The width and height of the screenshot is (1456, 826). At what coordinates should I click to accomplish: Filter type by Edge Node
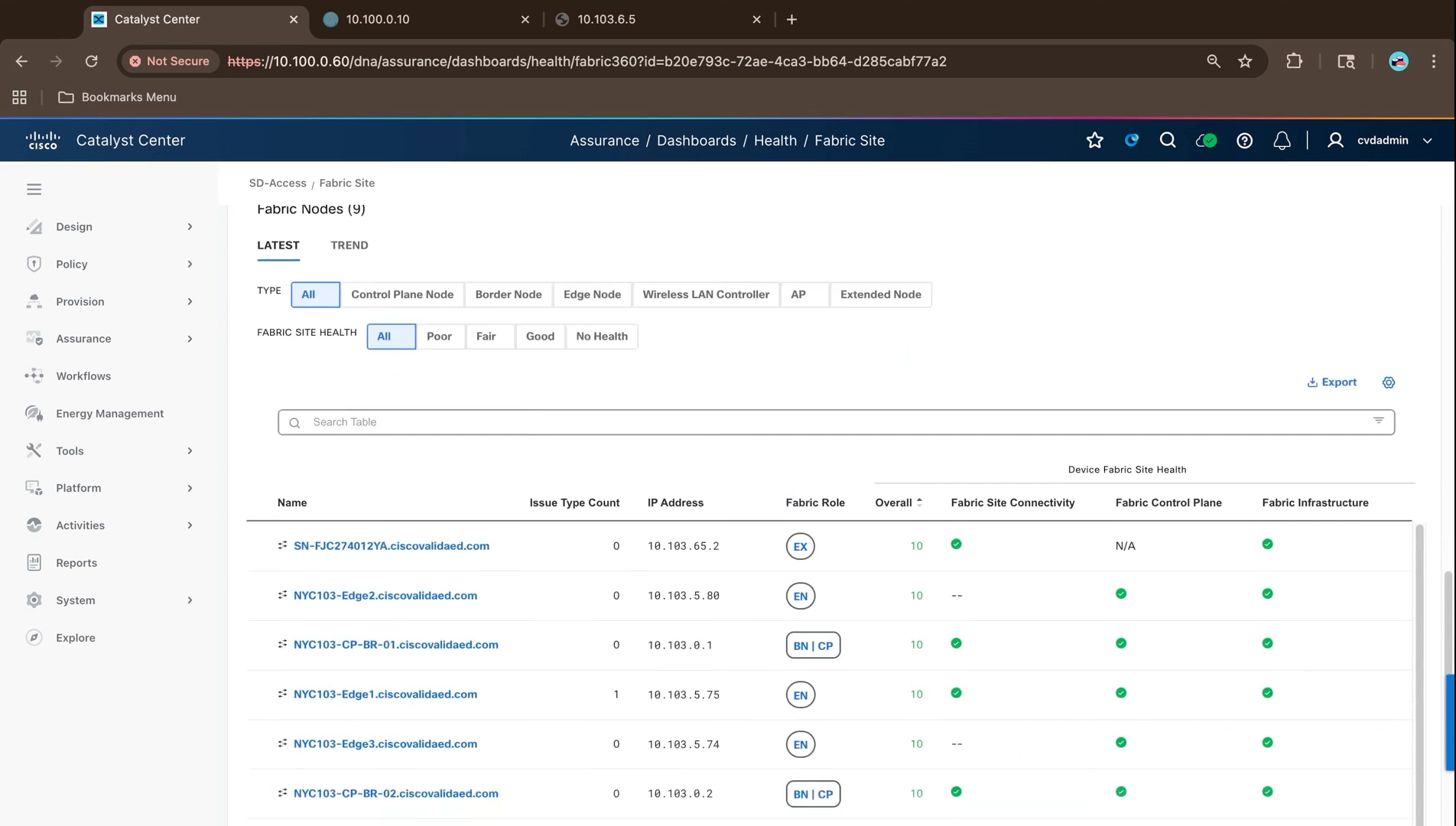[x=592, y=294]
